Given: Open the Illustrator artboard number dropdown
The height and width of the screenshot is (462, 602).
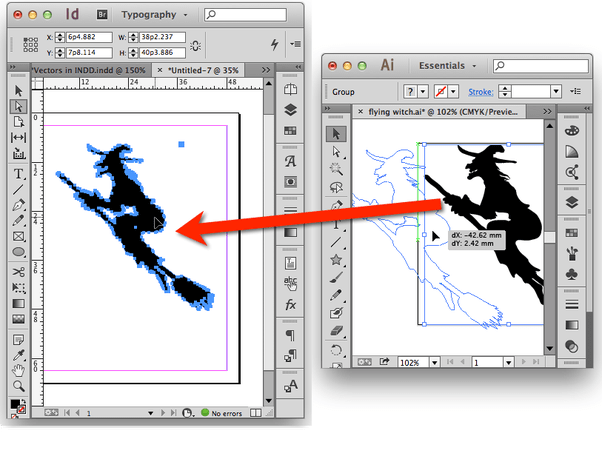Looking at the screenshot, I should tap(508, 363).
